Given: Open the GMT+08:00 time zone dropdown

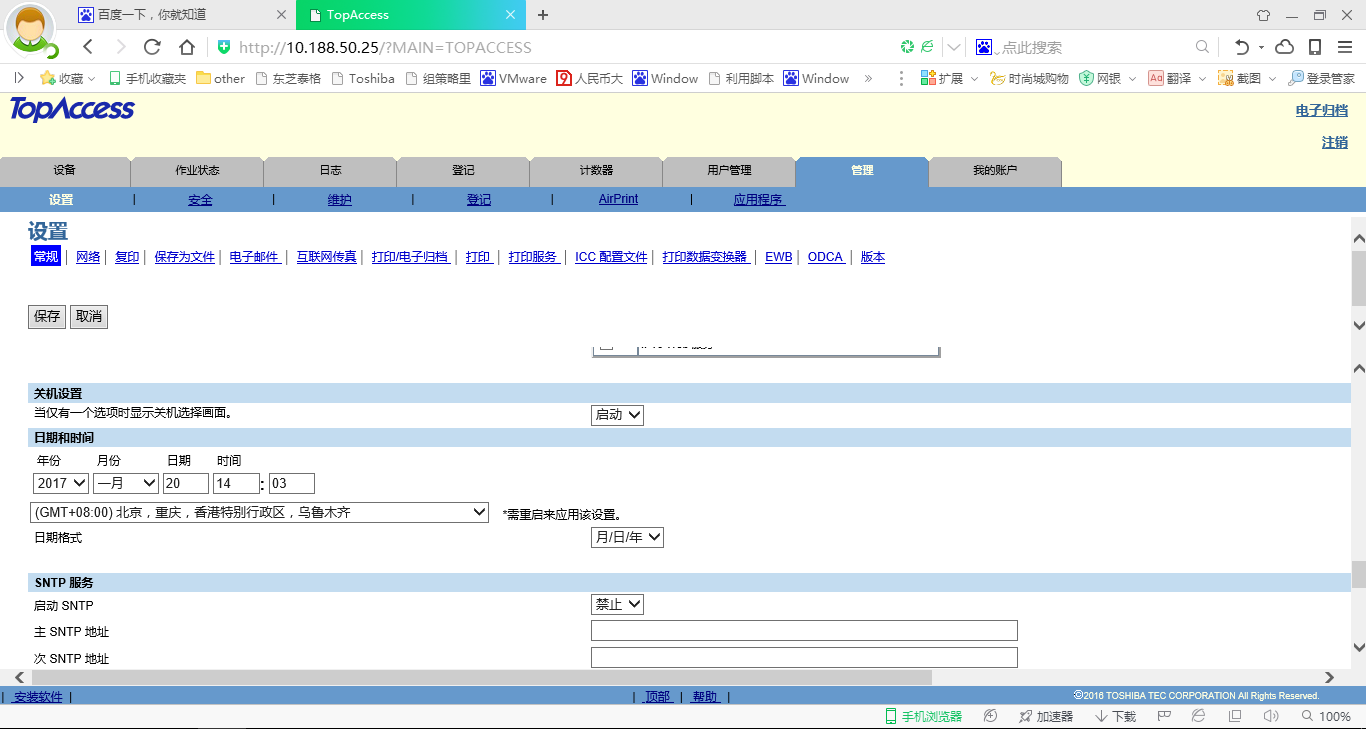Looking at the screenshot, I should coord(258,512).
